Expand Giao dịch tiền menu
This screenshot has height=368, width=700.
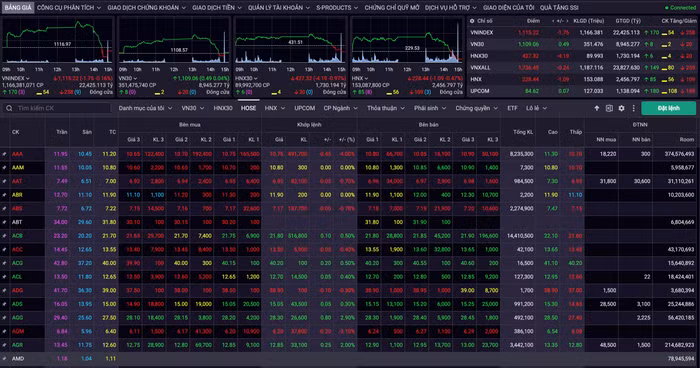217,8
